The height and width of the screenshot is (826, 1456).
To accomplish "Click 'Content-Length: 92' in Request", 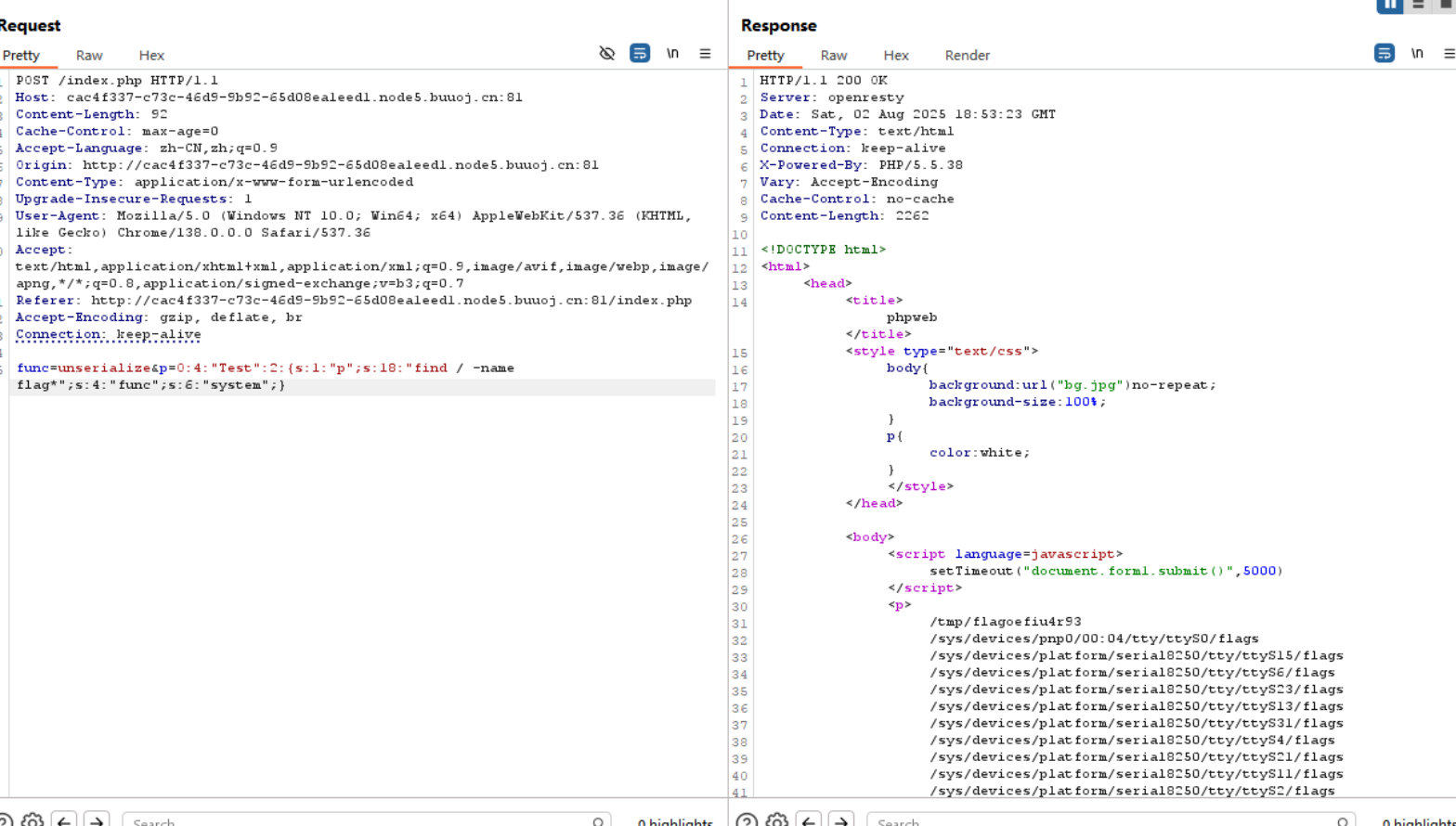I will (x=92, y=114).
